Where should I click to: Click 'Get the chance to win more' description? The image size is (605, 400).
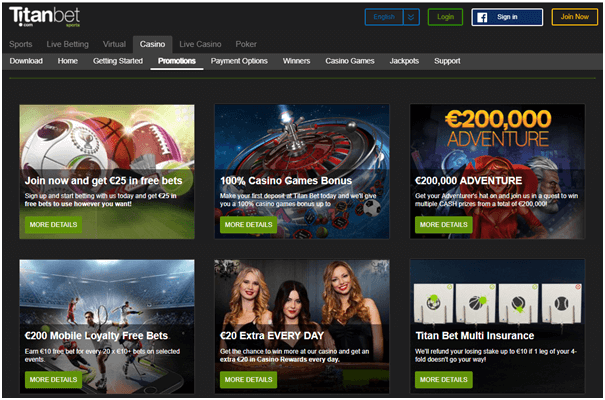click(294, 355)
